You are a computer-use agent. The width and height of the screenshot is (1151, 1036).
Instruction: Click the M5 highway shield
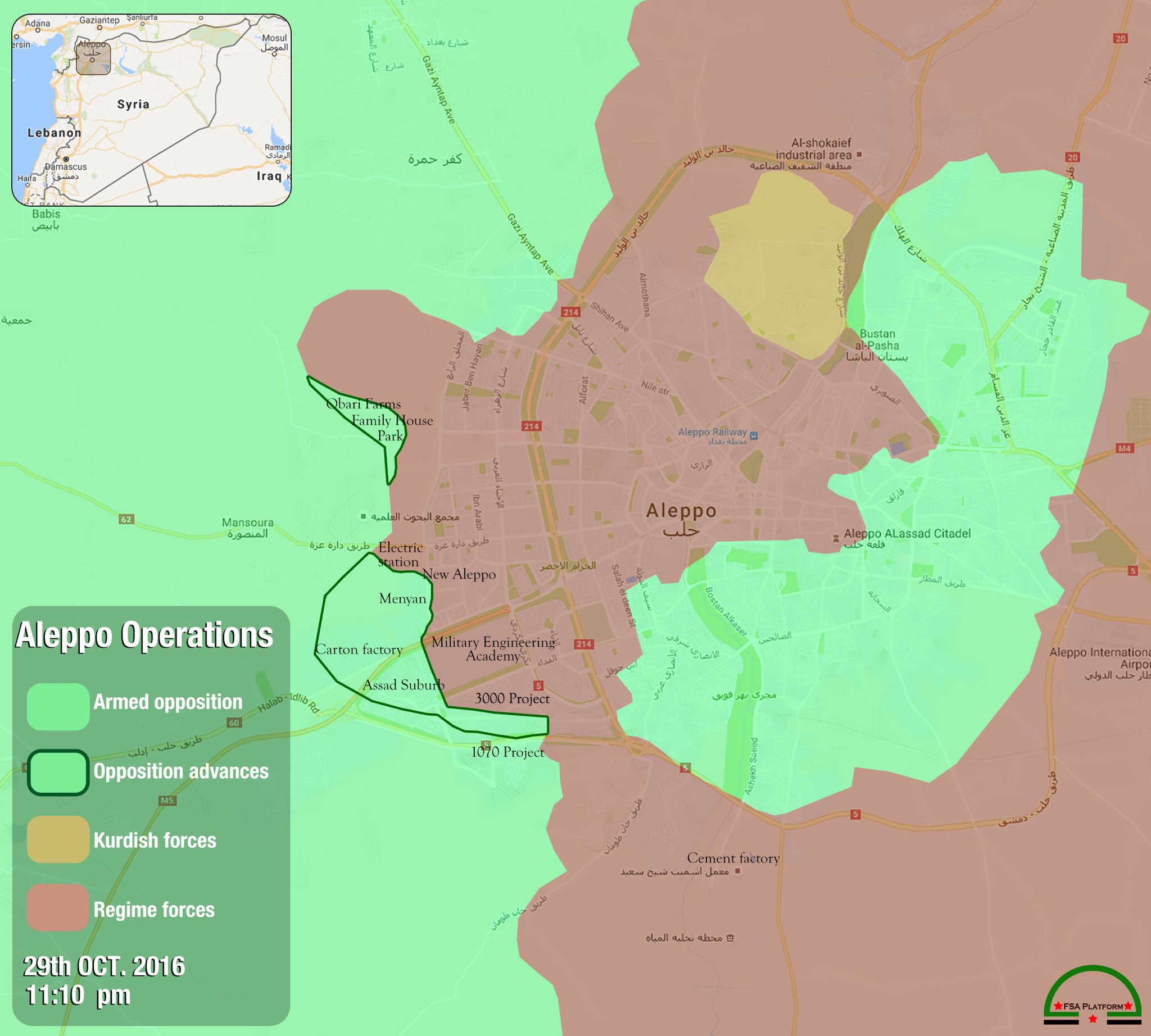pos(167,801)
